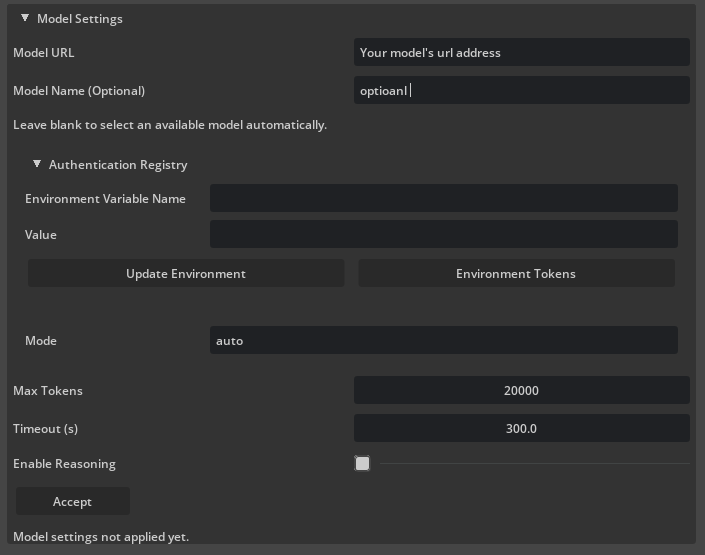Viewport: 705px width, 555px height.
Task: Focus the Model Name (Optional) field
Action: tap(522, 90)
